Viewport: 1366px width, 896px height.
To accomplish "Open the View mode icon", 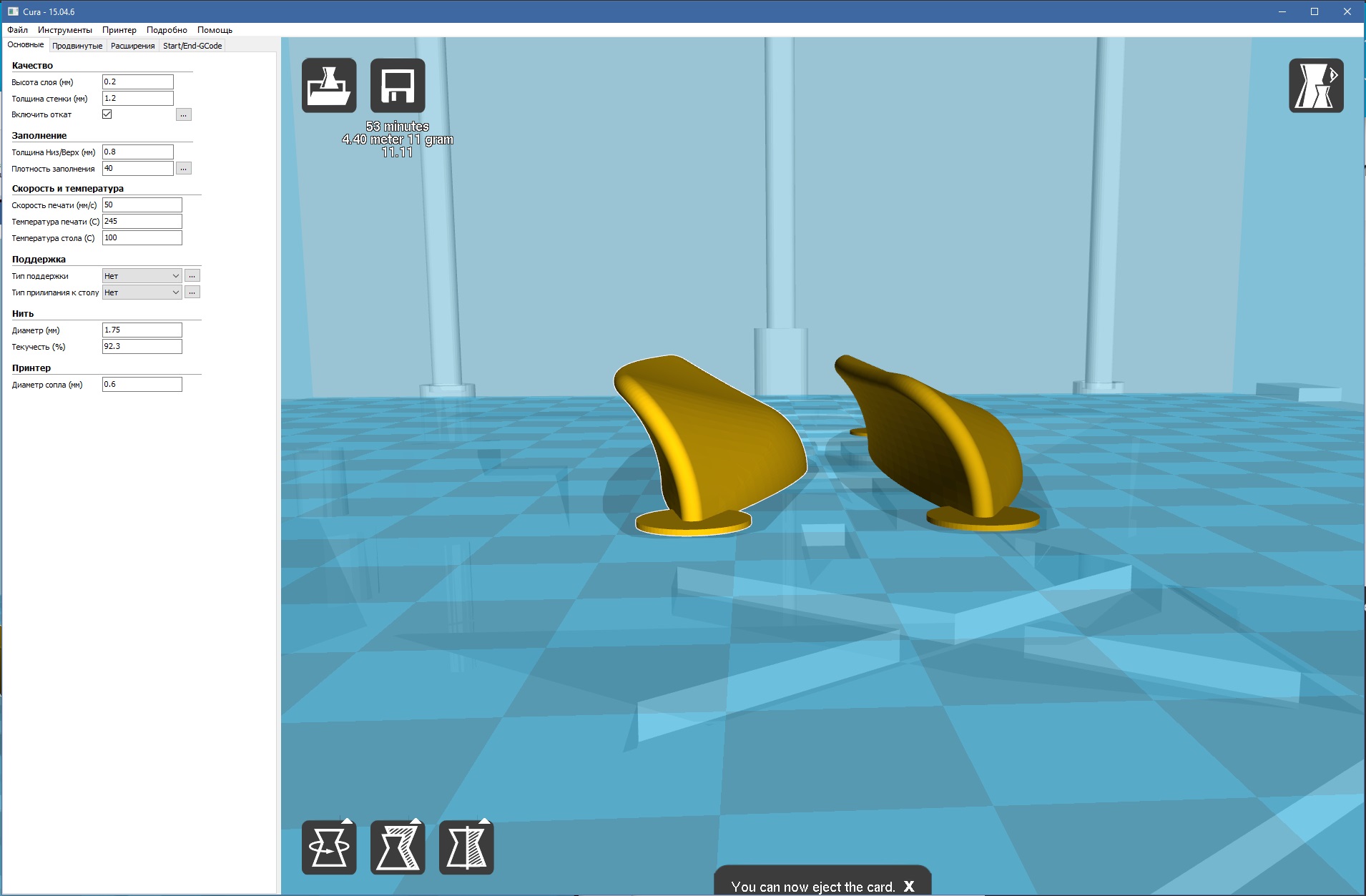I will coord(1316,85).
